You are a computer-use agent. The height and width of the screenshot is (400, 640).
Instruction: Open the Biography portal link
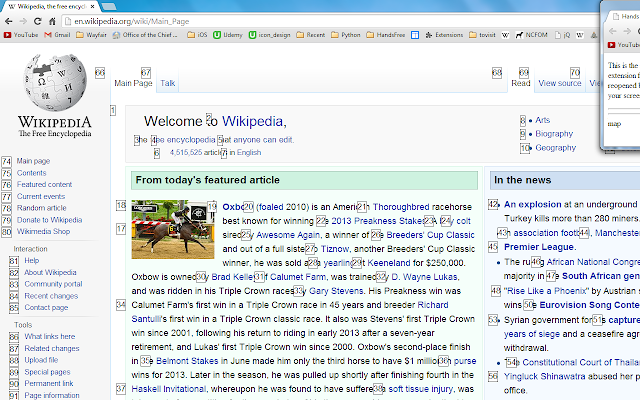(x=554, y=134)
